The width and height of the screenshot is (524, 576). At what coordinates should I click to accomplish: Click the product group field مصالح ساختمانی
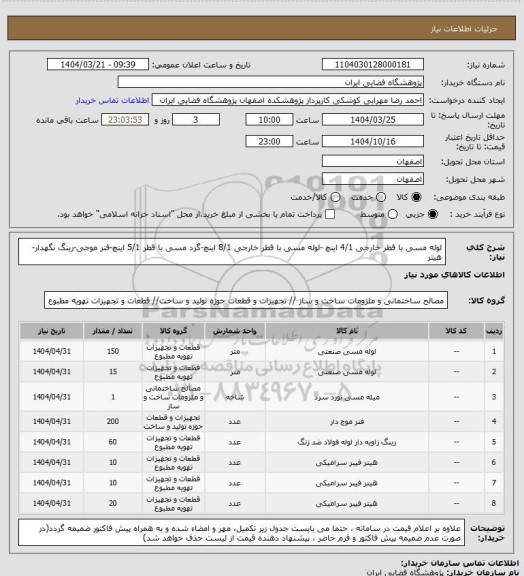(246, 301)
